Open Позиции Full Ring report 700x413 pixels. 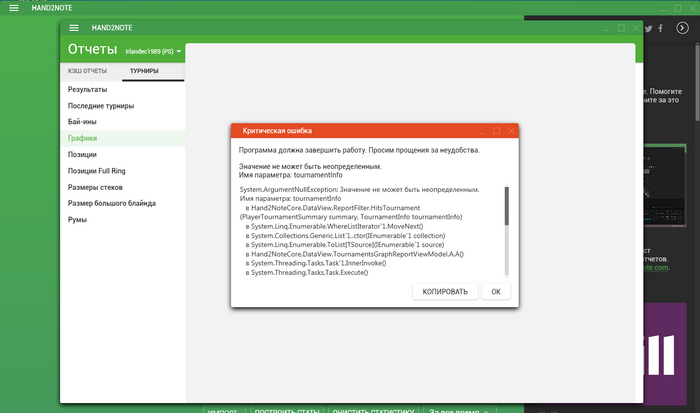tap(123, 171)
